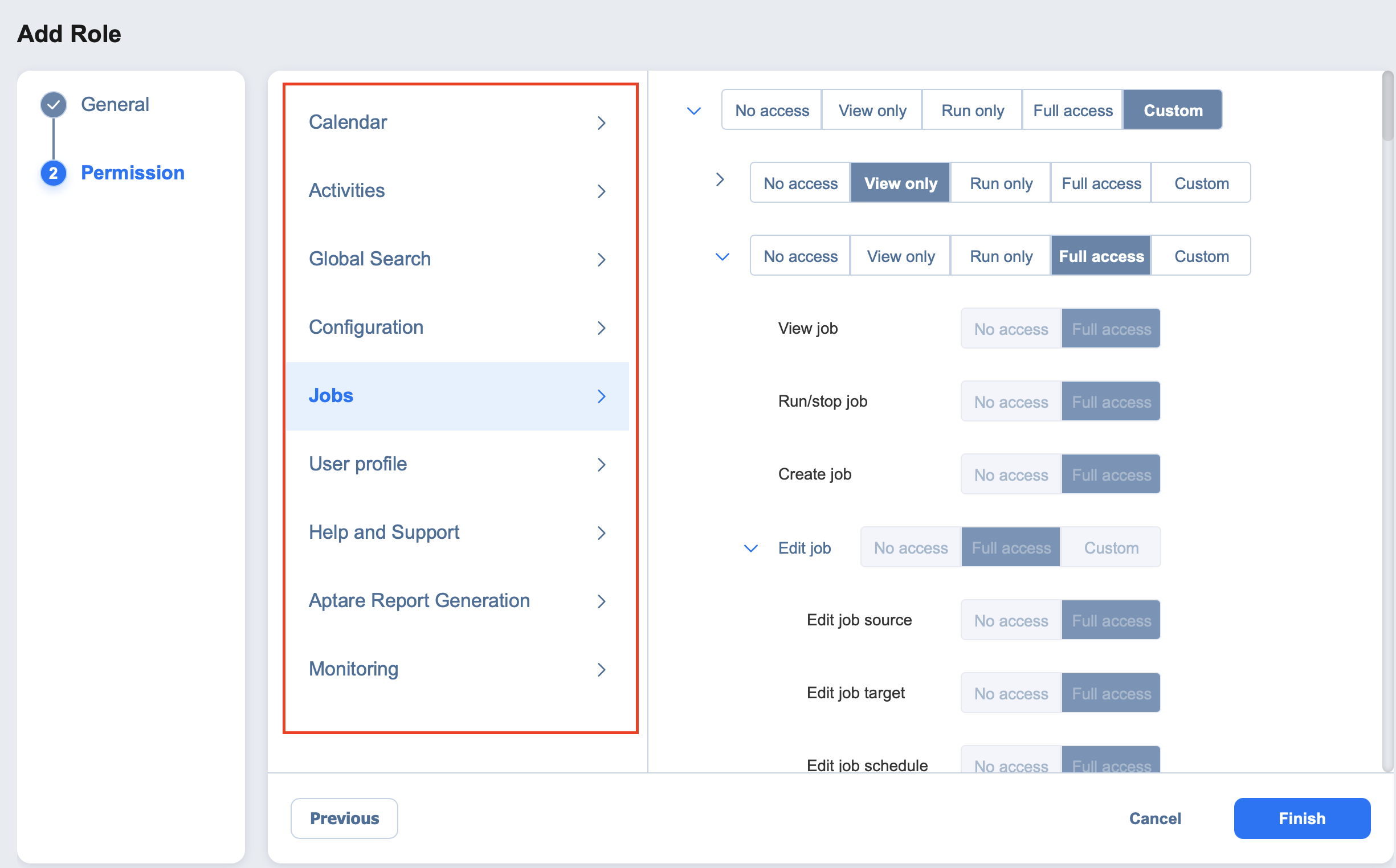Set View job to No access
Viewport: 1396px width, 868px height.
point(1011,329)
